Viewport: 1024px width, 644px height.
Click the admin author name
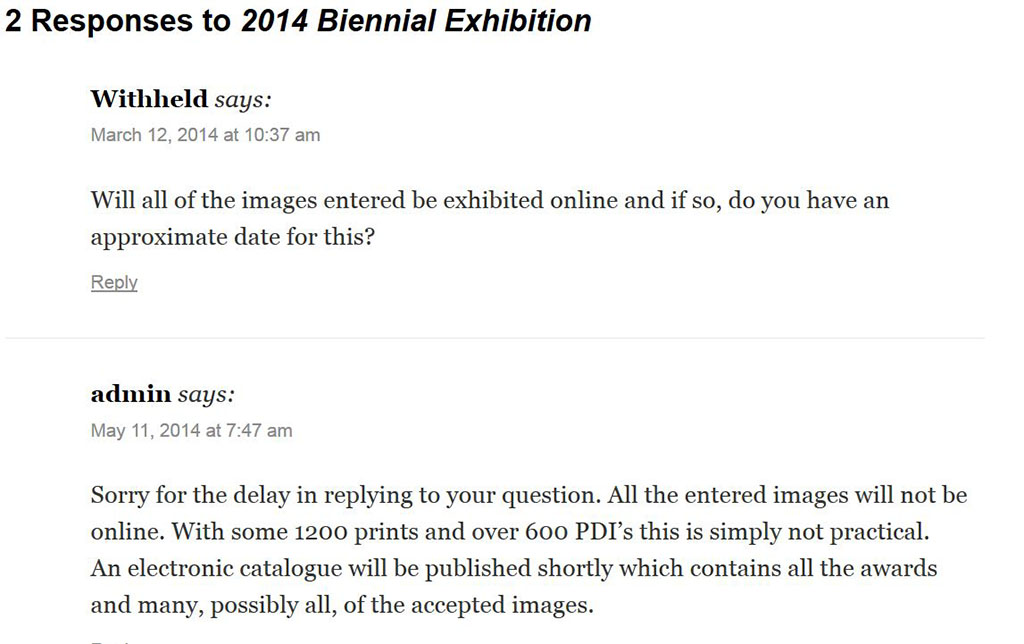point(130,395)
